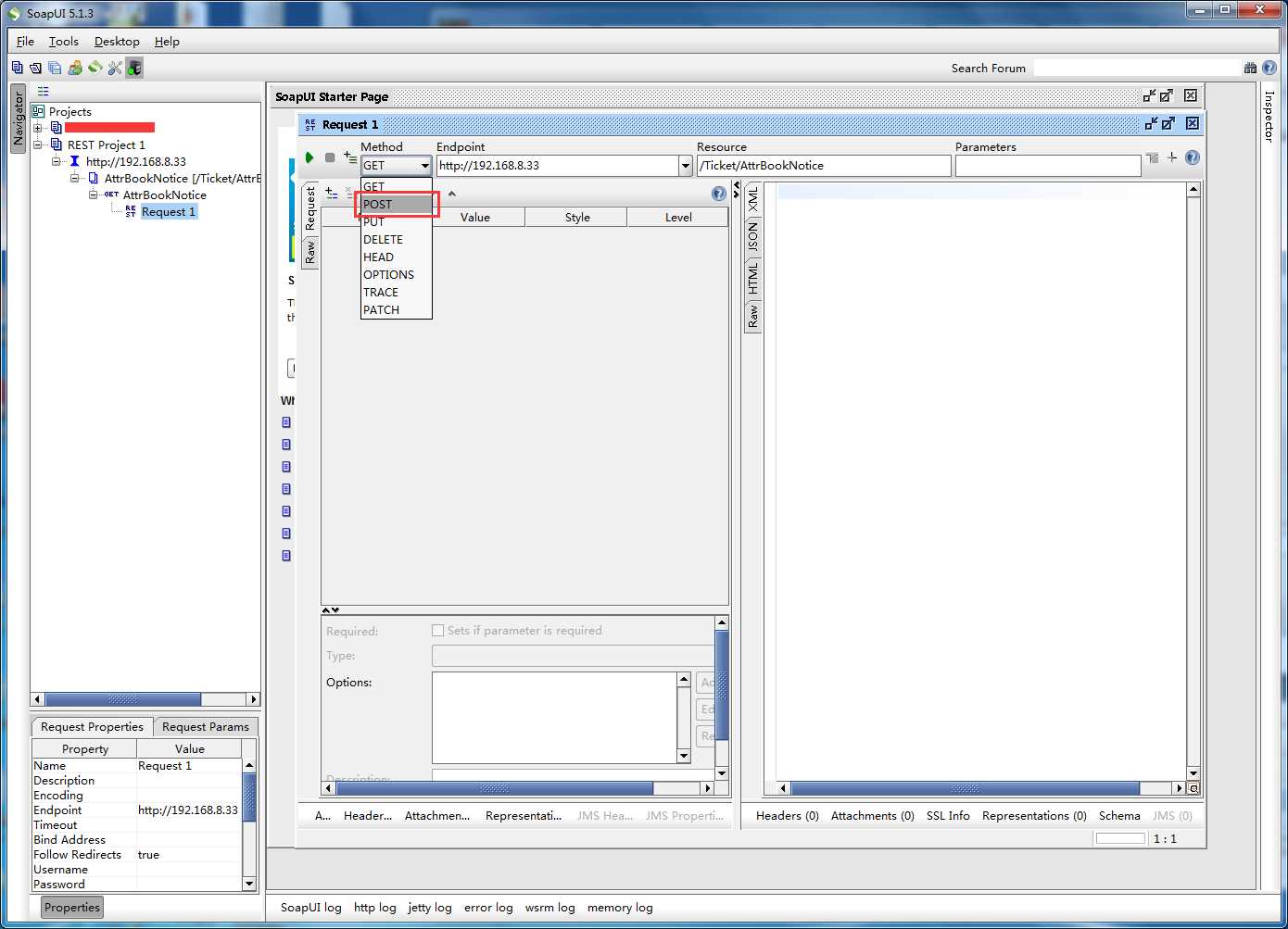Open the http log tab
The height and width of the screenshot is (929, 1288).
point(375,908)
